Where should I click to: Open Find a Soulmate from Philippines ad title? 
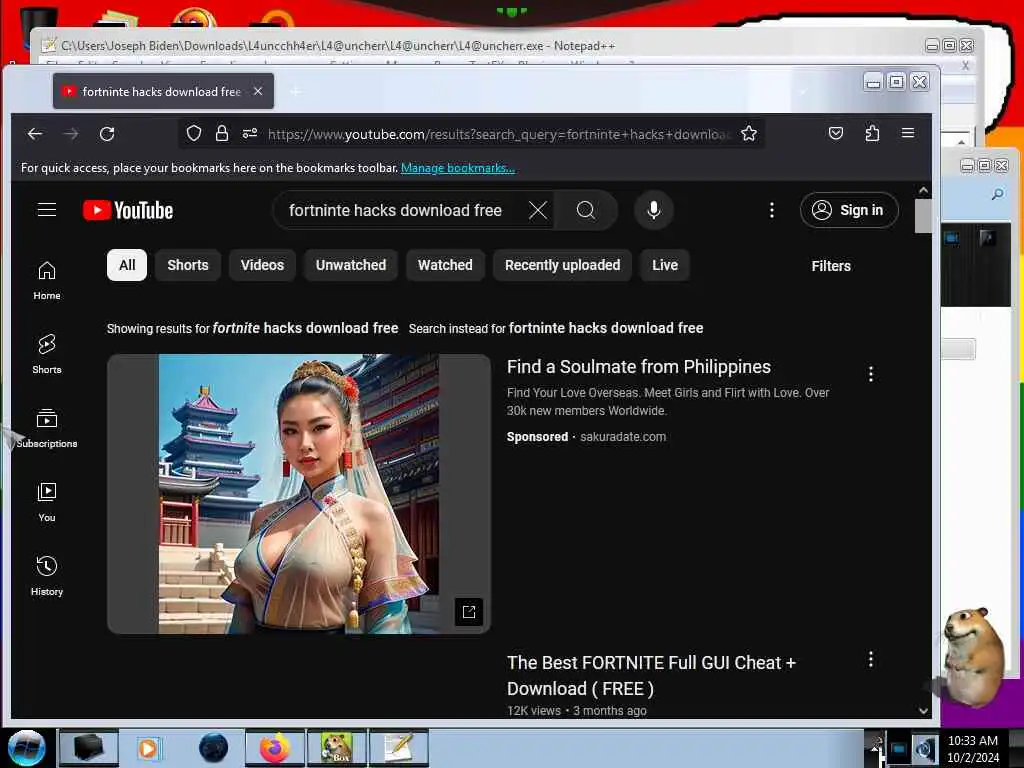tap(639, 367)
